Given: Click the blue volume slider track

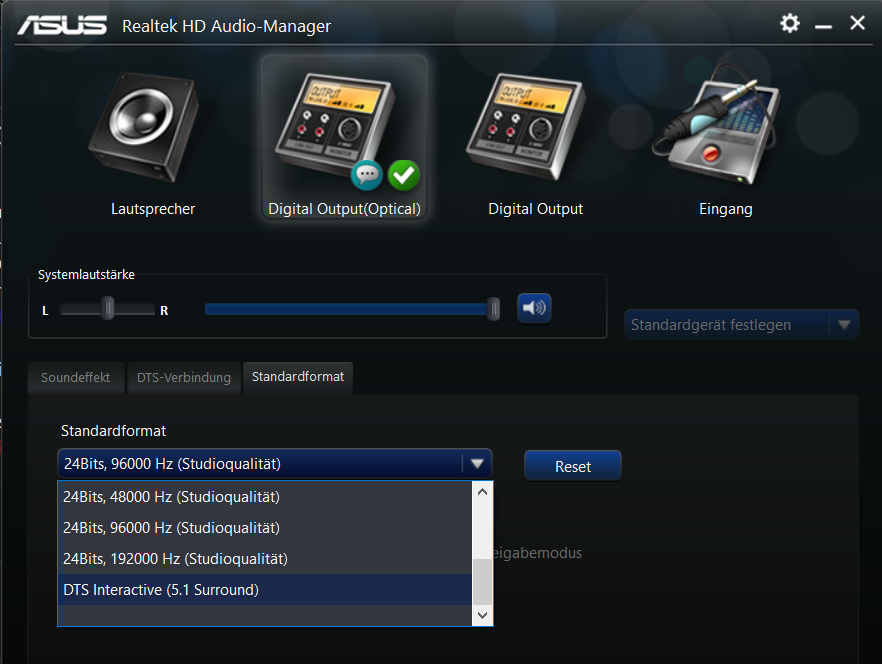Looking at the screenshot, I should coord(346,309).
